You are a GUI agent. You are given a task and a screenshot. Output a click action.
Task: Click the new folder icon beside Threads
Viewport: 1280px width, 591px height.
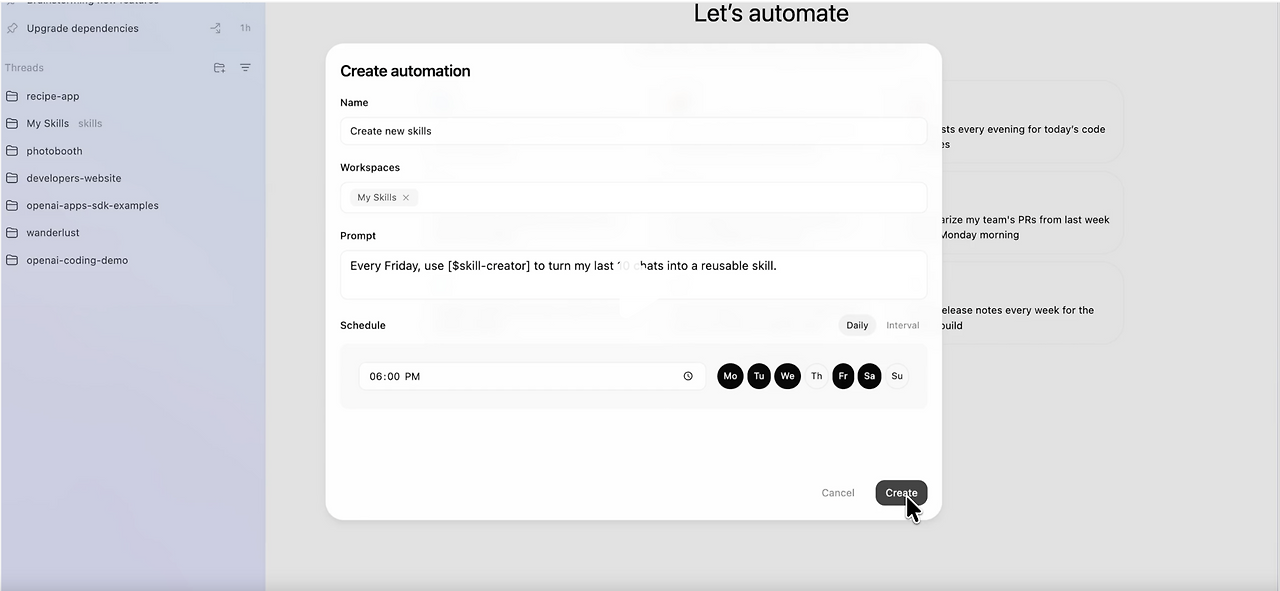click(219, 68)
